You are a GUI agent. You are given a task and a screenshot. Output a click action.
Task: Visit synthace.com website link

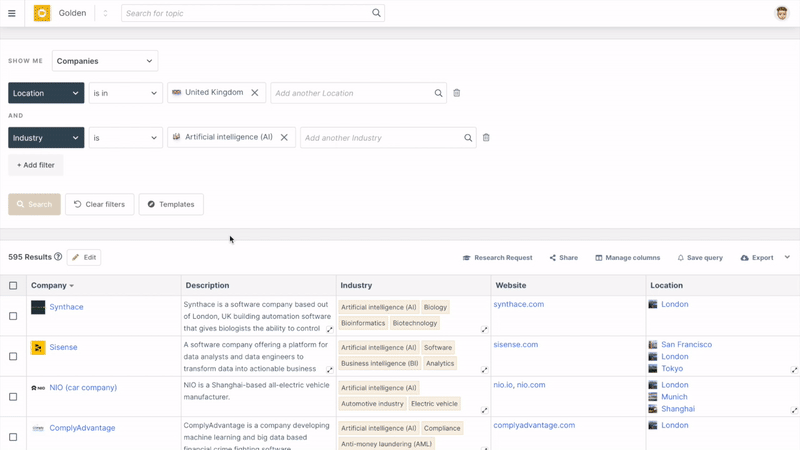click(x=518, y=304)
